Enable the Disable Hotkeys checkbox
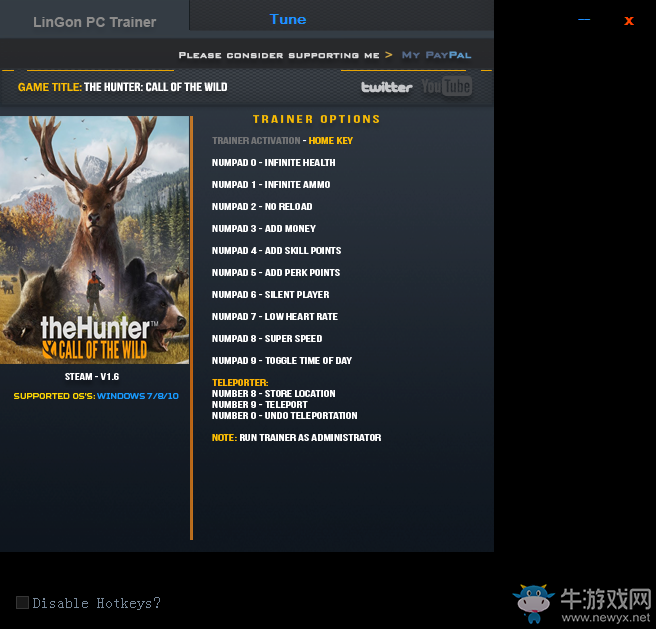Viewport: 656px width, 629px height. (22, 603)
